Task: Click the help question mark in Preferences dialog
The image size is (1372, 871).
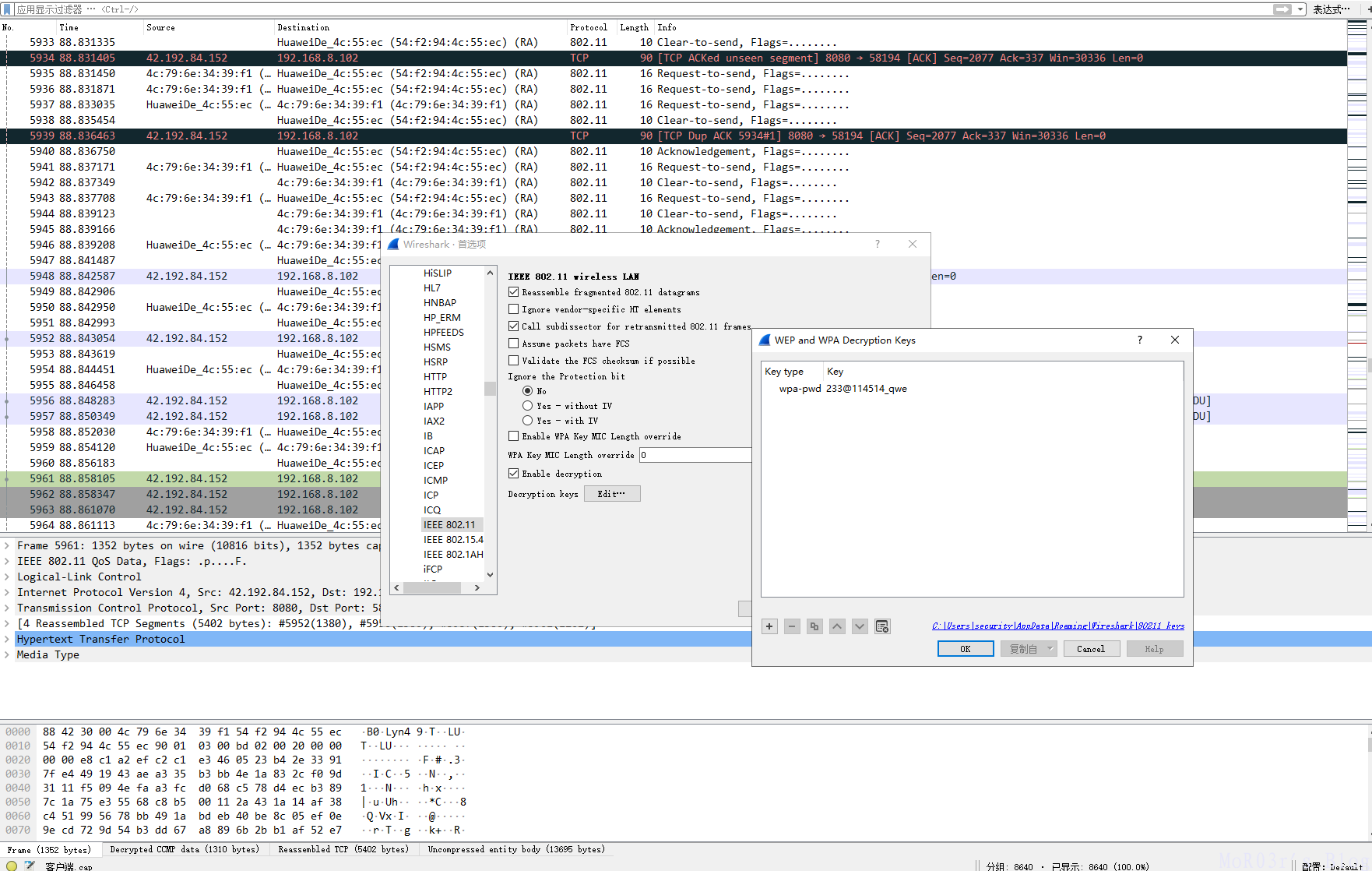Action: click(878, 244)
